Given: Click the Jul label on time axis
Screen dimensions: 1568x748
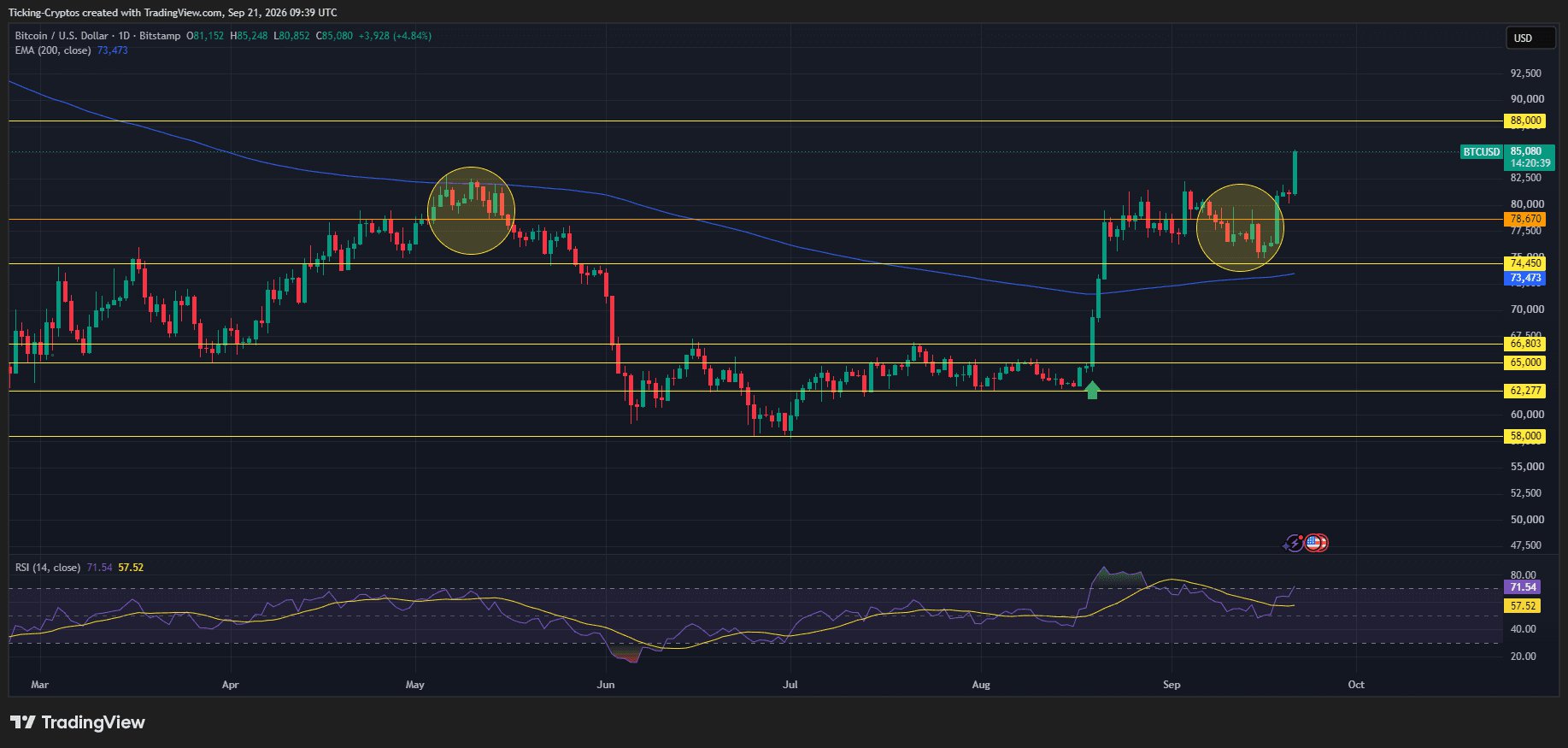Looking at the screenshot, I should tap(790, 685).
